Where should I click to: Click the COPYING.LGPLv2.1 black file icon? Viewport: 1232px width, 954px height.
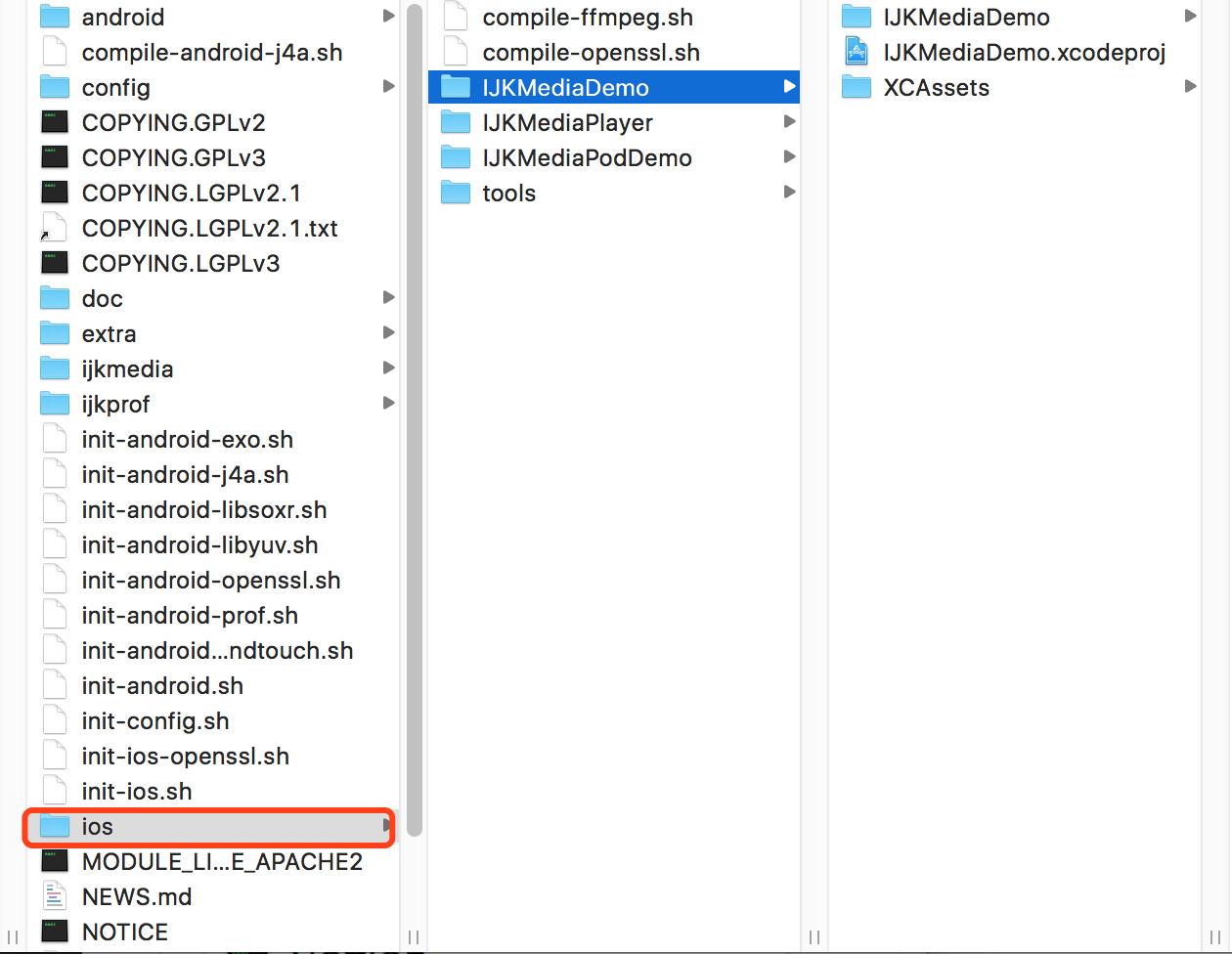point(55,193)
